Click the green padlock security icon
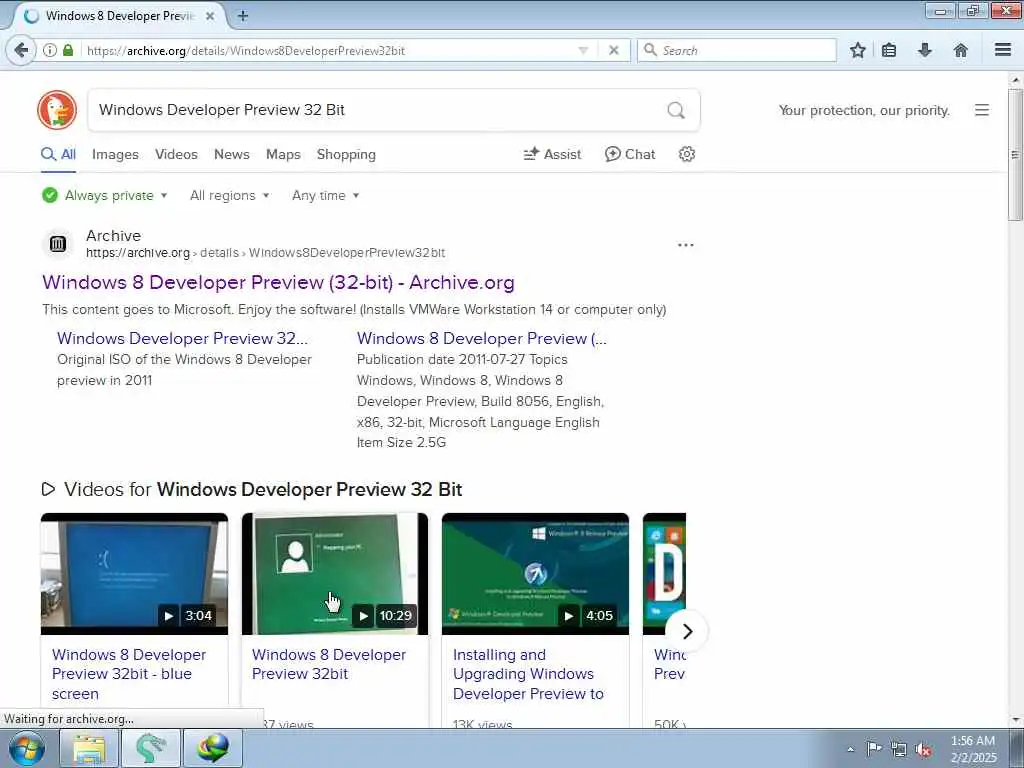Viewport: 1024px width, 768px height. point(68,50)
